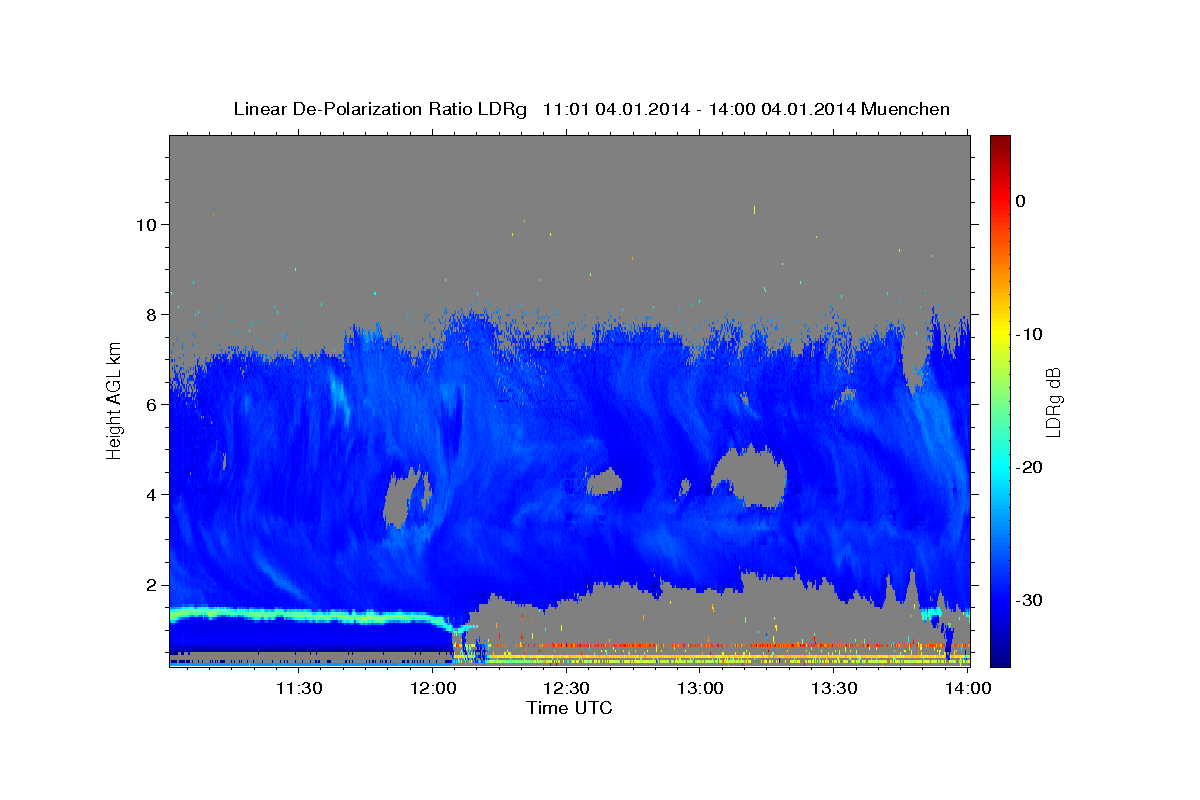This screenshot has width=1200, height=800.
Task: Click the 'LDRg dB' colorbar label
Action: (1053, 402)
